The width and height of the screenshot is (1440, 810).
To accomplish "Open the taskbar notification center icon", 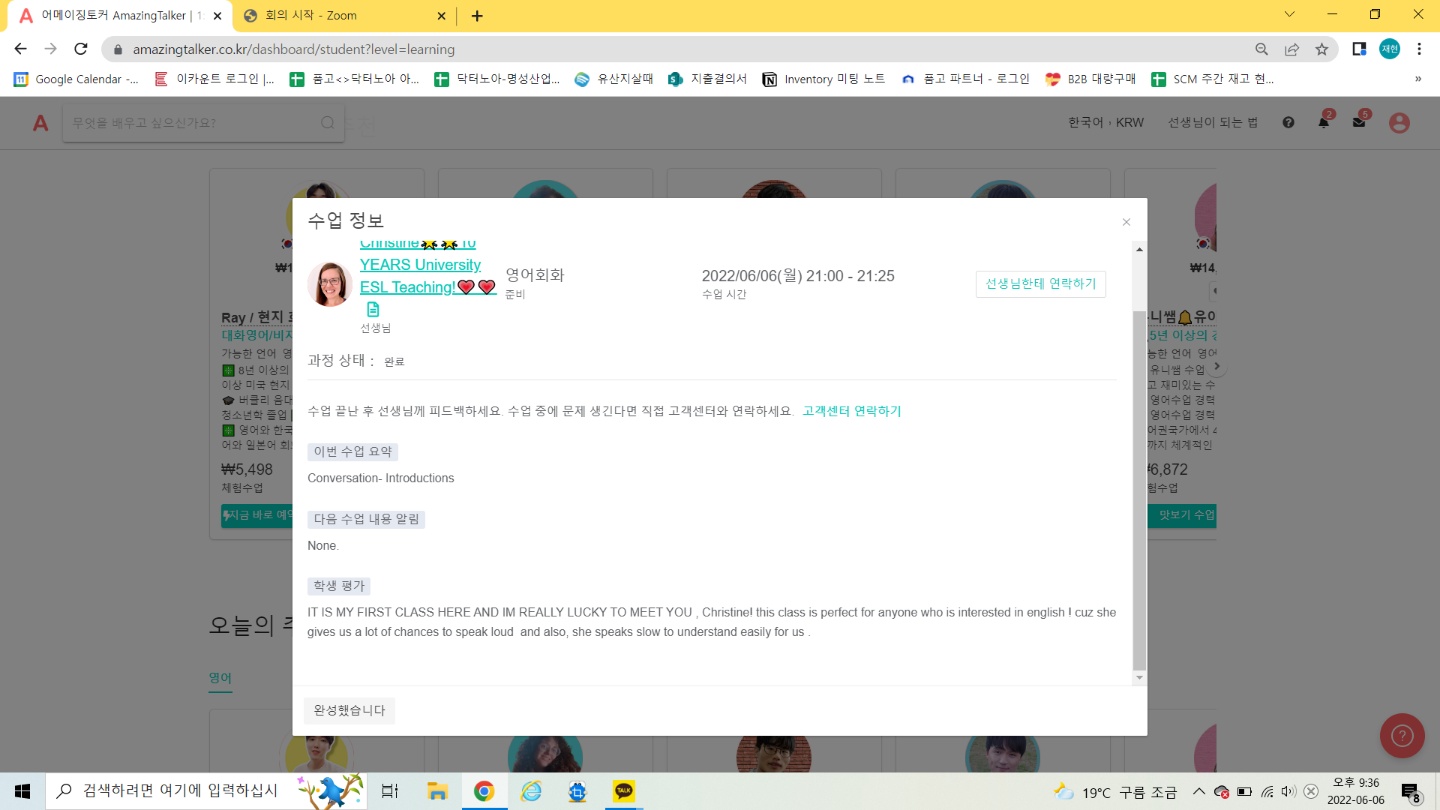I will pos(1411,792).
